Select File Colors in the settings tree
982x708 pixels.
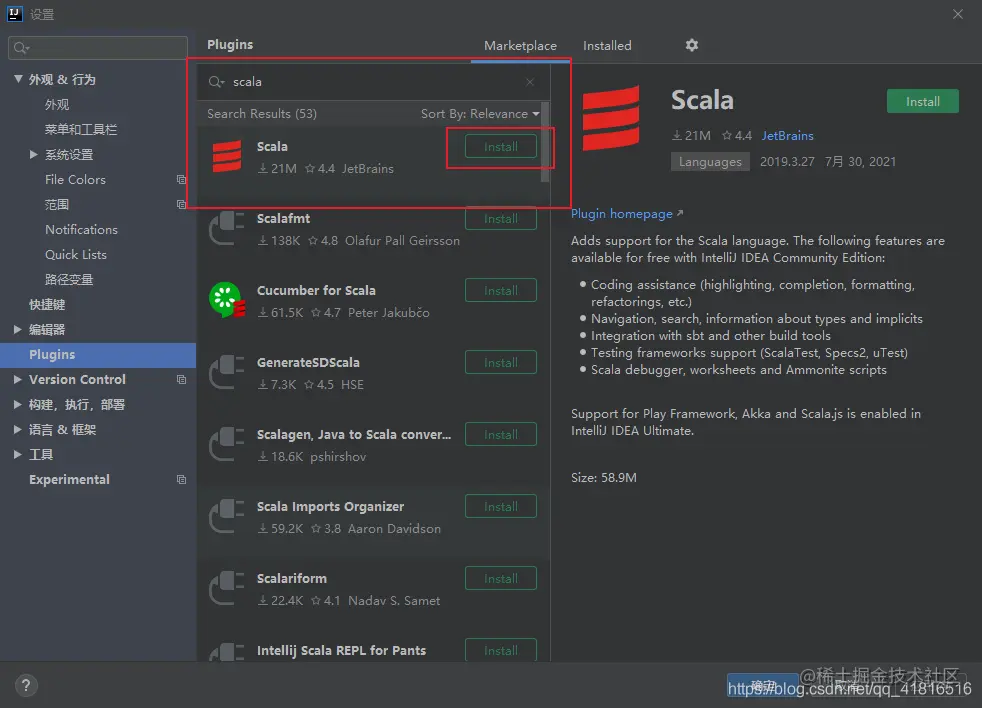[x=75, y=180]
